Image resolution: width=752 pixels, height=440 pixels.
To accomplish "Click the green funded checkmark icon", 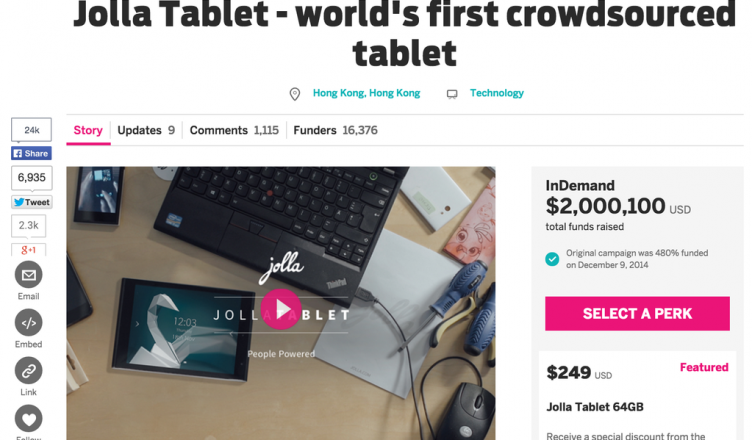I will [552, 259].
